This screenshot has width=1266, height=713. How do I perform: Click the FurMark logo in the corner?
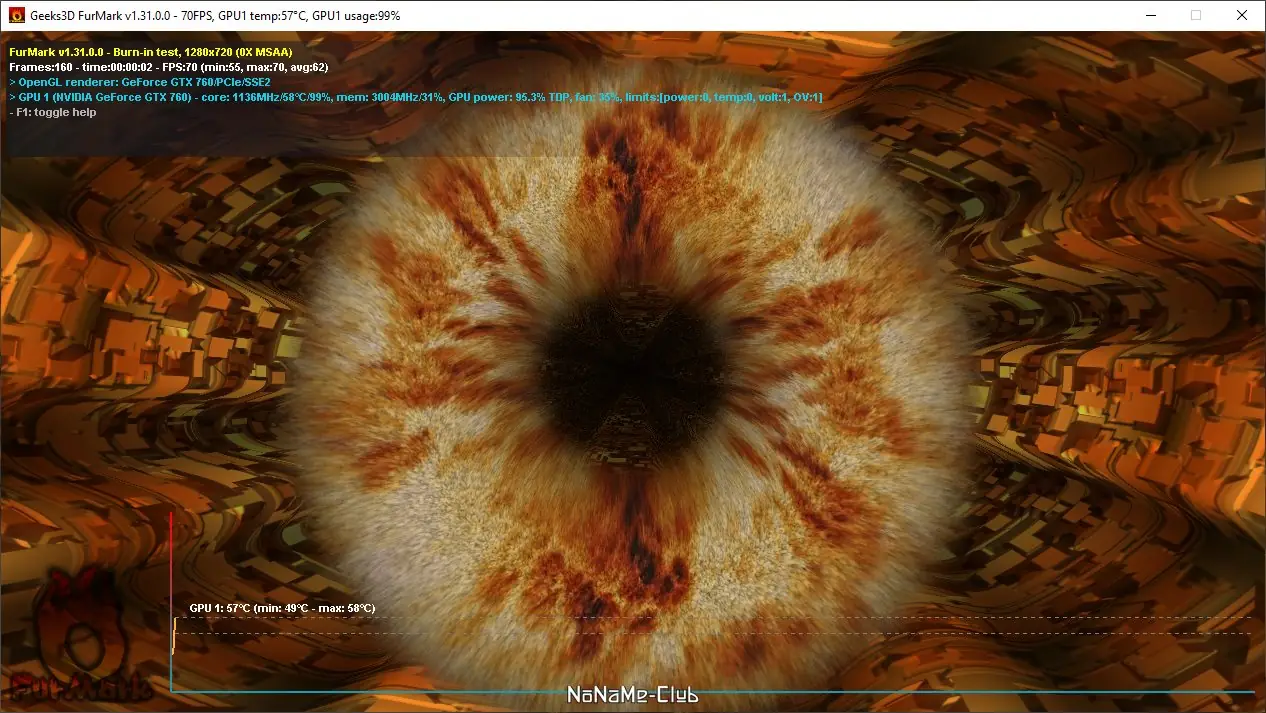[x=82, y=636]
